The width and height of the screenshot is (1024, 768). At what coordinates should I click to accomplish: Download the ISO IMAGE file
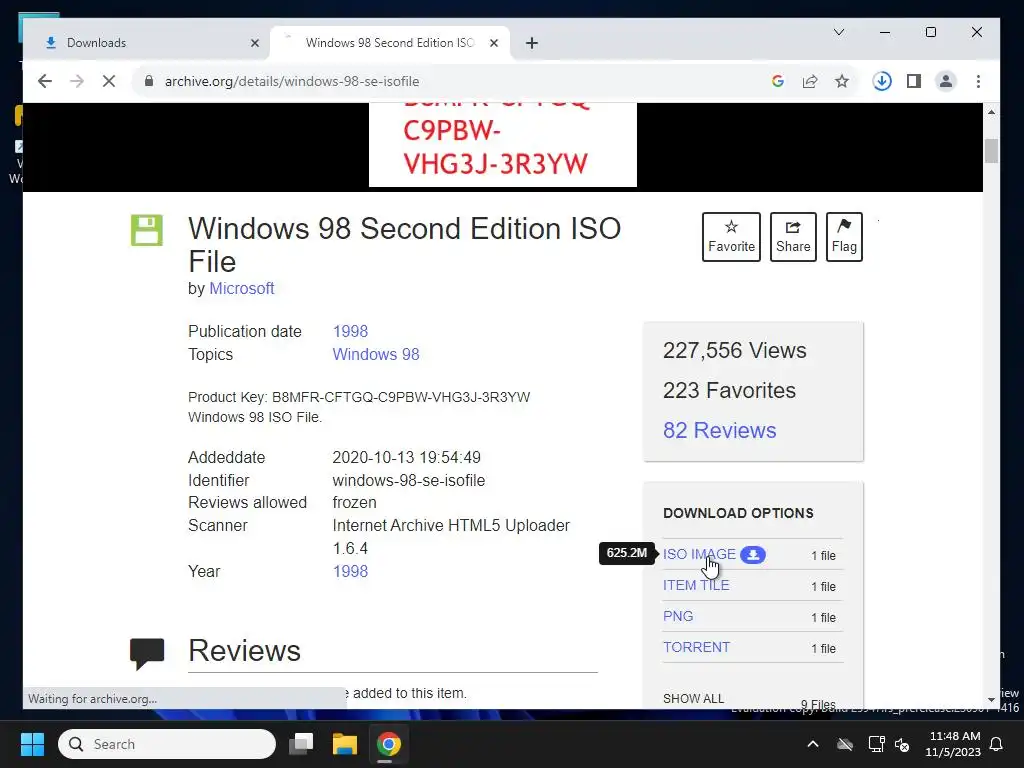[x=699, y=554]
